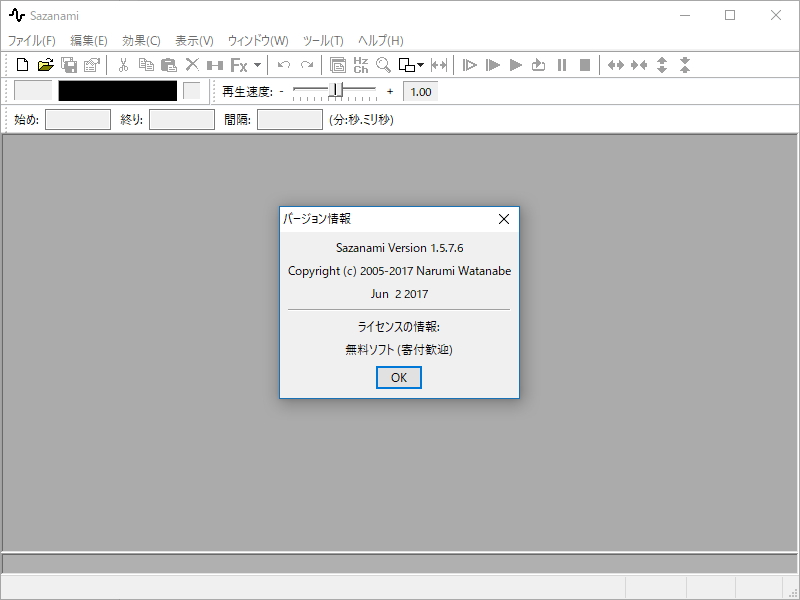
Task: Click the solid play triangle icon
Action: [x=516, y=65]
